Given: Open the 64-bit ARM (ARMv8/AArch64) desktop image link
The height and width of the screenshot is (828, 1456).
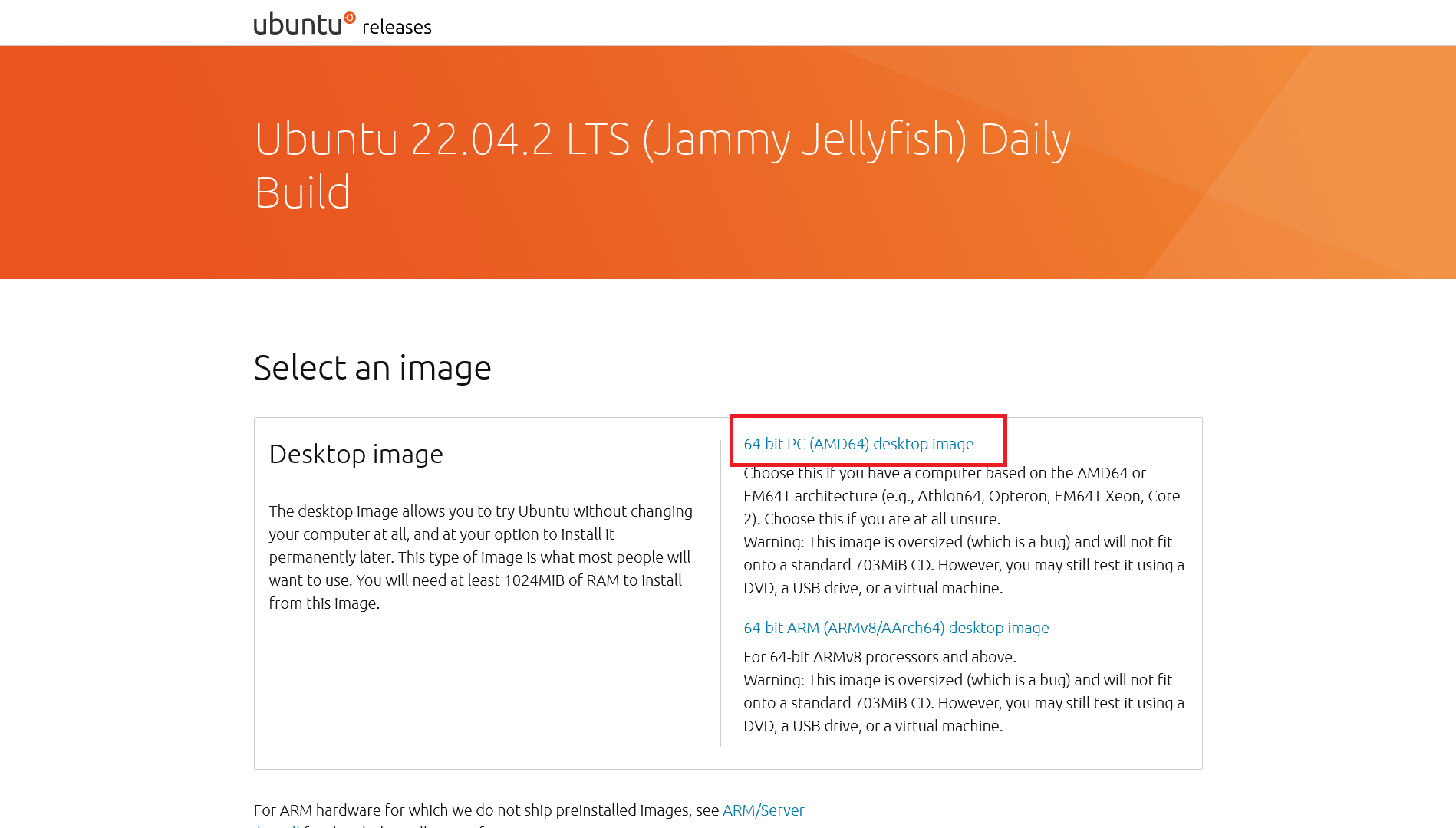Looking at the screenshot, I should point(896,628).
